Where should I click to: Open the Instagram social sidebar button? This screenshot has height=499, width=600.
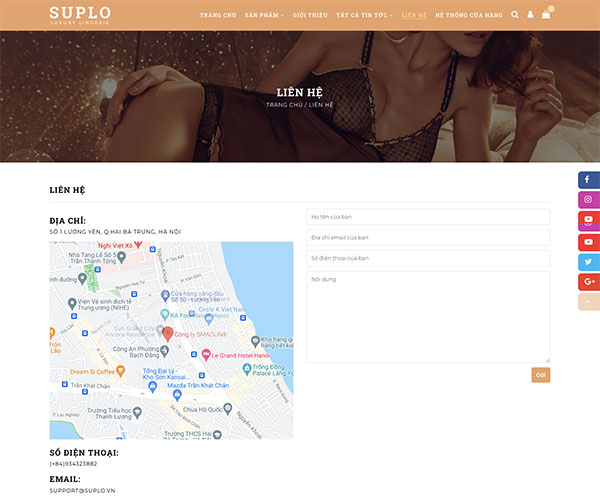pyautogui.click(x=589, y=199)
